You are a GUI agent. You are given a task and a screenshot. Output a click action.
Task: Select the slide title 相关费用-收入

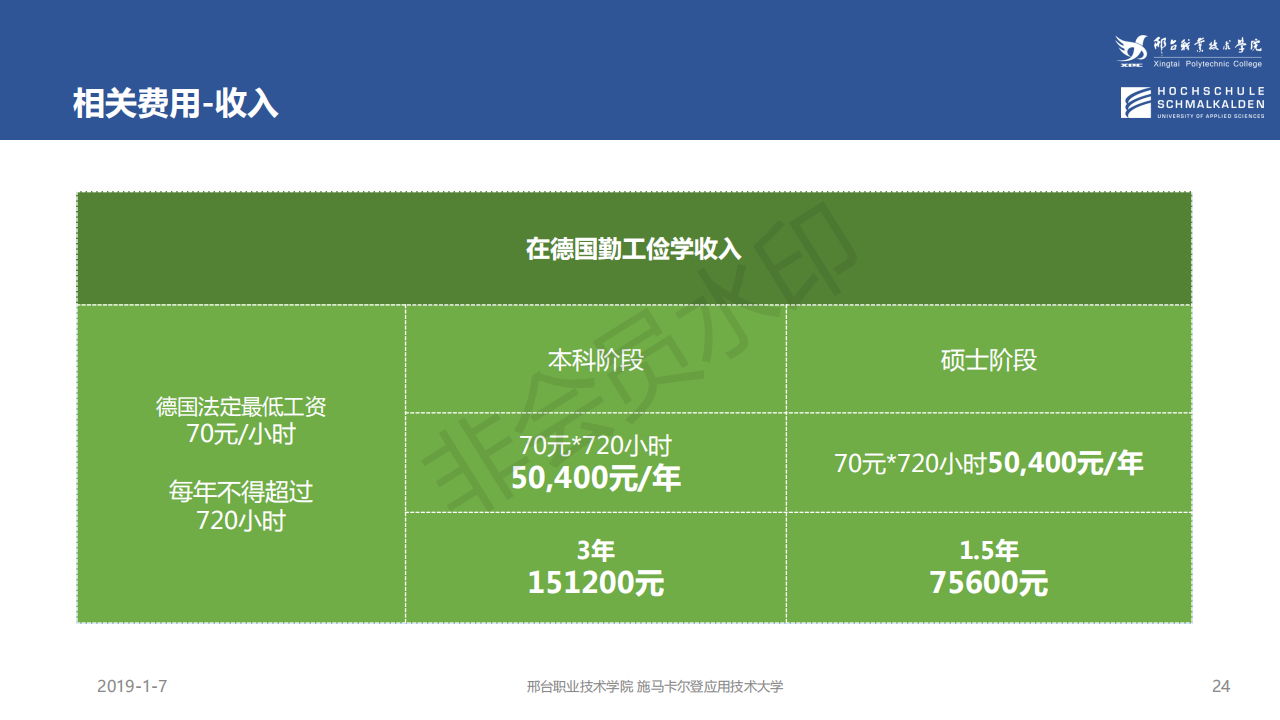tap(175, 103)
